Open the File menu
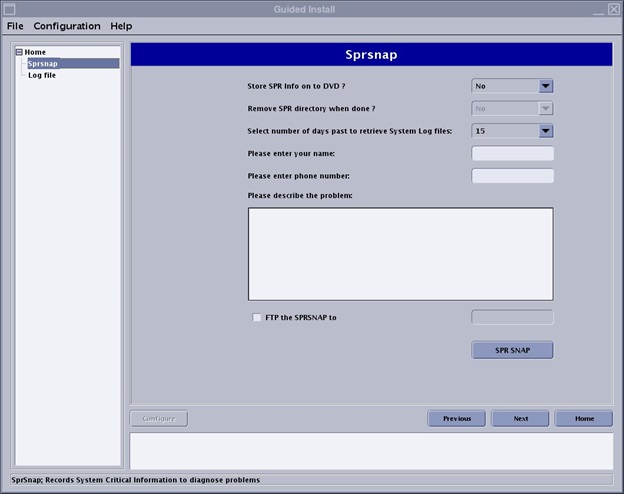 tap(15, 26)
